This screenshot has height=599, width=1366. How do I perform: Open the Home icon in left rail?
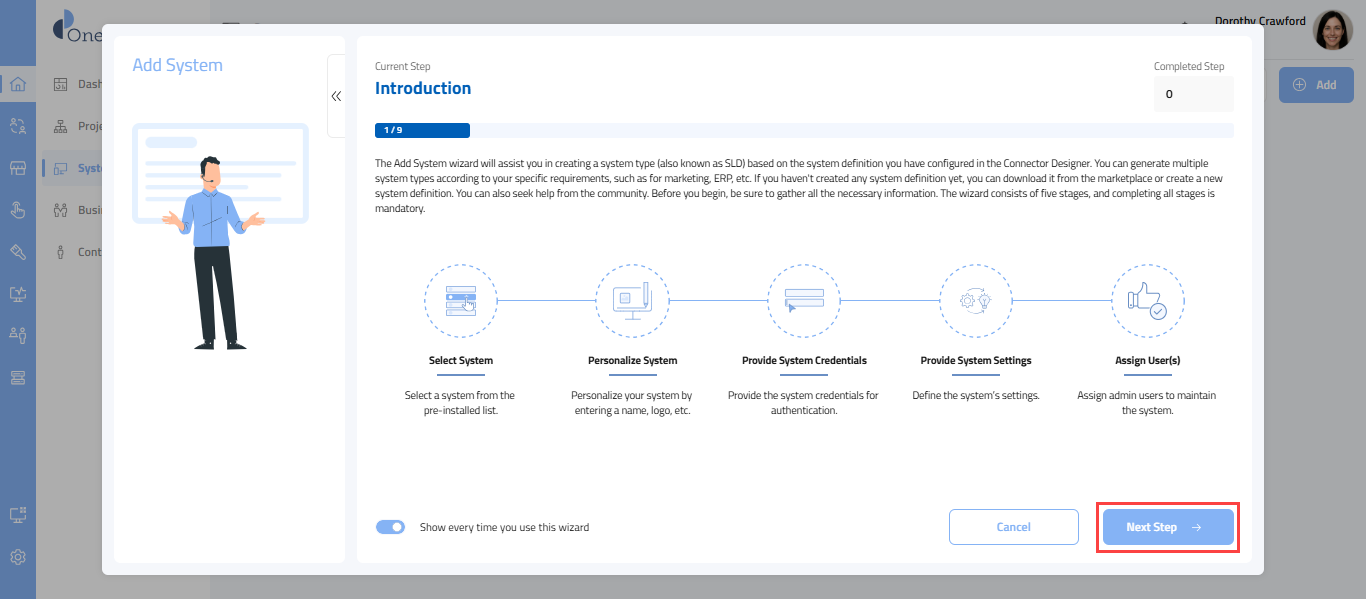point(18,84)
